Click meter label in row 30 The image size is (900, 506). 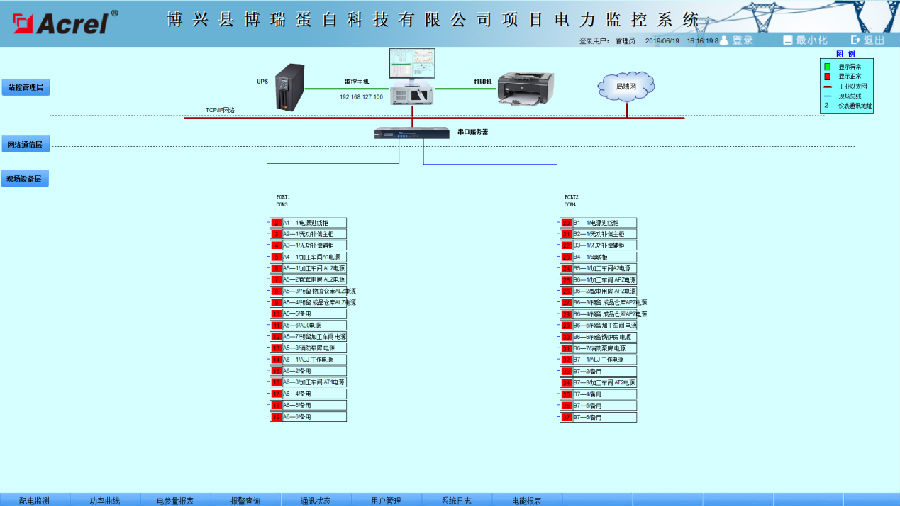604,337
